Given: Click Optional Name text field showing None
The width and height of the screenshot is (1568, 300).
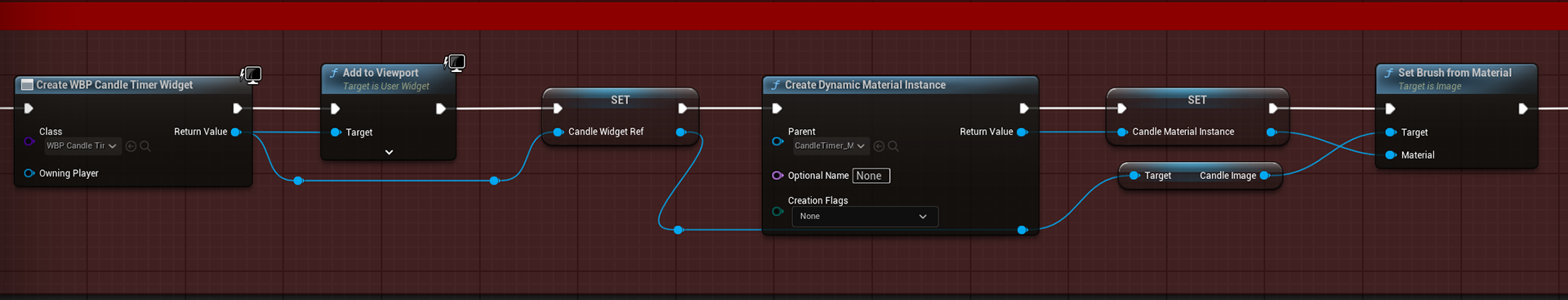Looking at the screenshot, I should click(x=871, y=176).
